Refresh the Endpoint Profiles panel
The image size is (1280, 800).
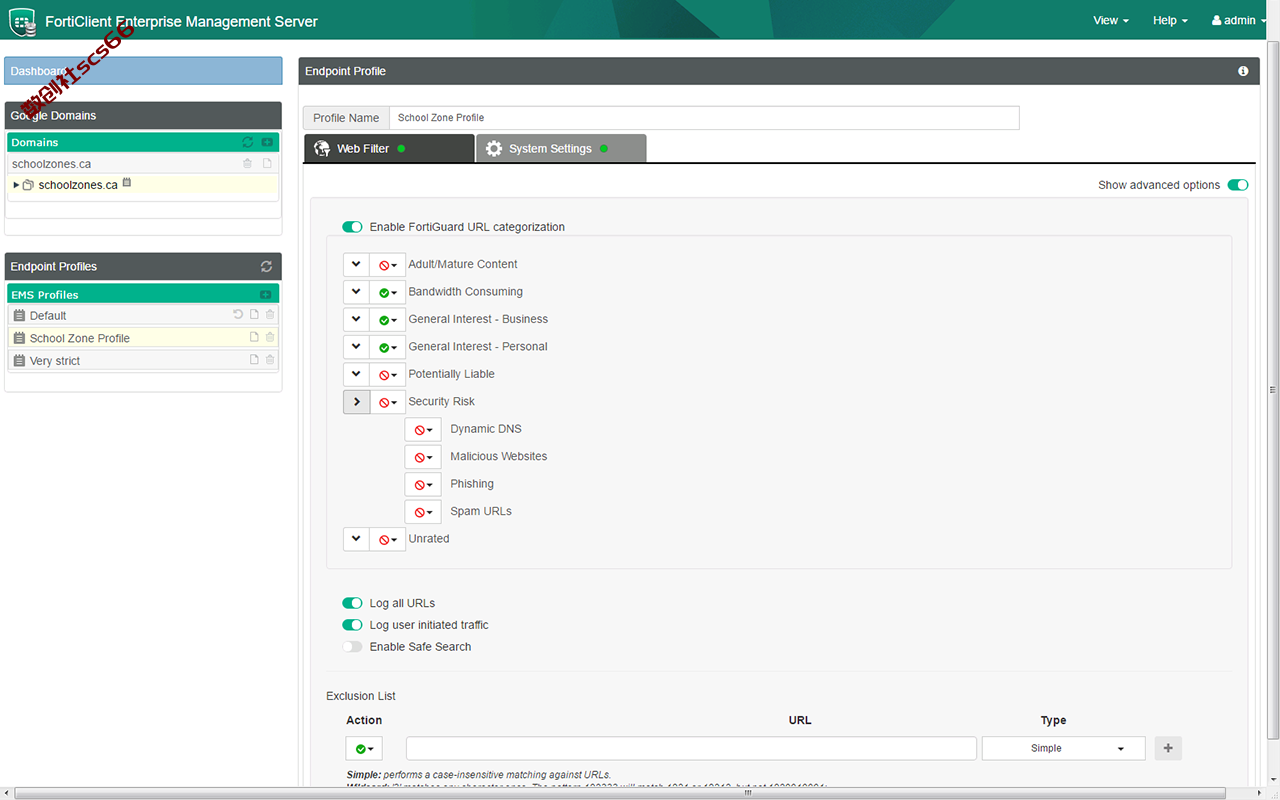266,266
